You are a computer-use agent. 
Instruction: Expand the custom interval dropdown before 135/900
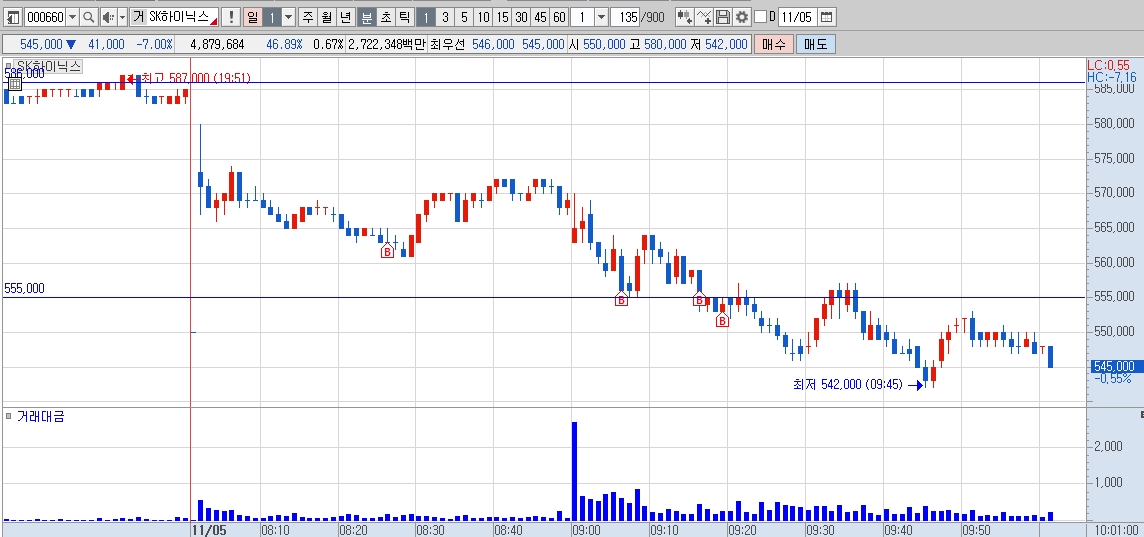point(600,17)
